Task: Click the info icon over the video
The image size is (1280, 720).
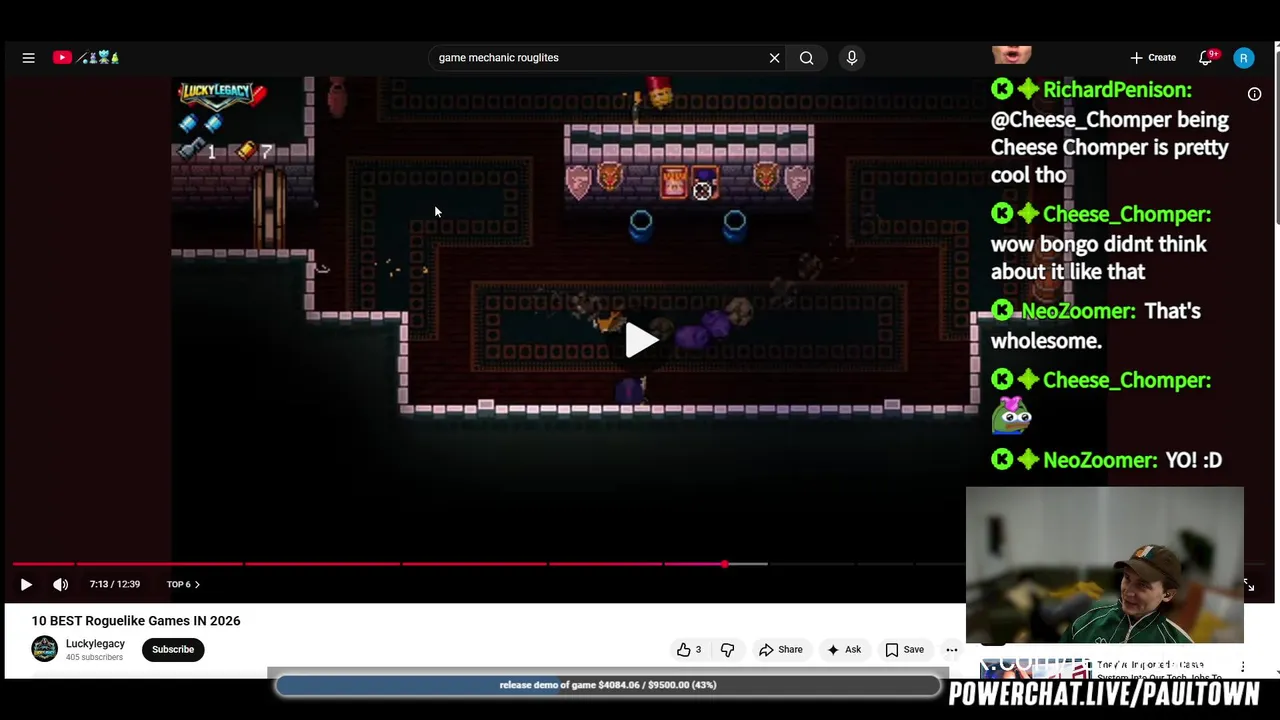Action: pyautogui.click(x=1254, y=94)
